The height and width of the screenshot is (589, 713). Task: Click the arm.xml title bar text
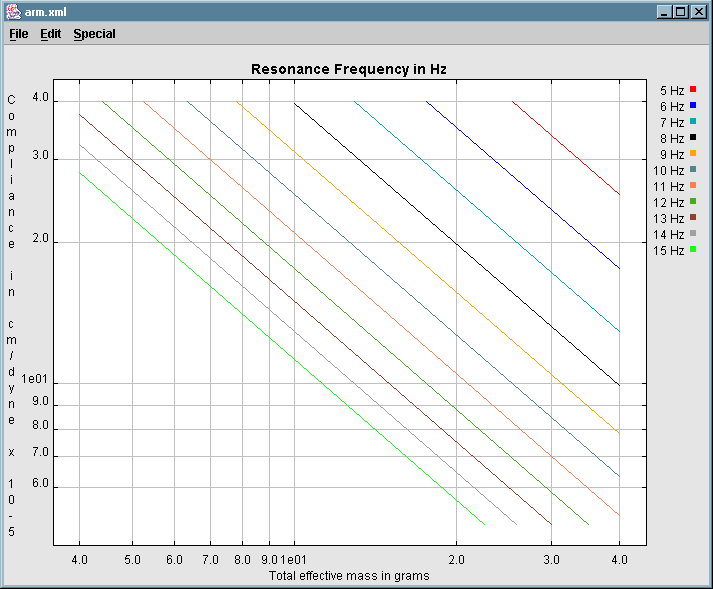[45, 12]
